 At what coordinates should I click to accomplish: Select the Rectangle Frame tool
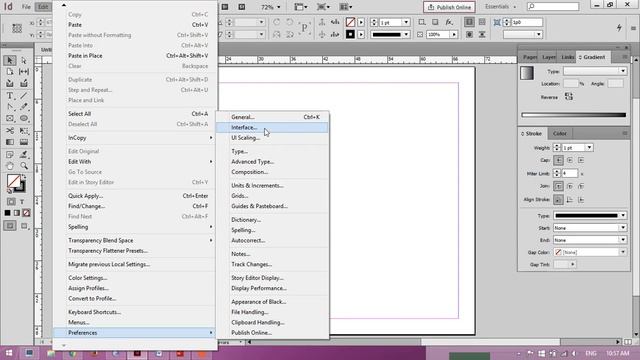coord(10,118)
